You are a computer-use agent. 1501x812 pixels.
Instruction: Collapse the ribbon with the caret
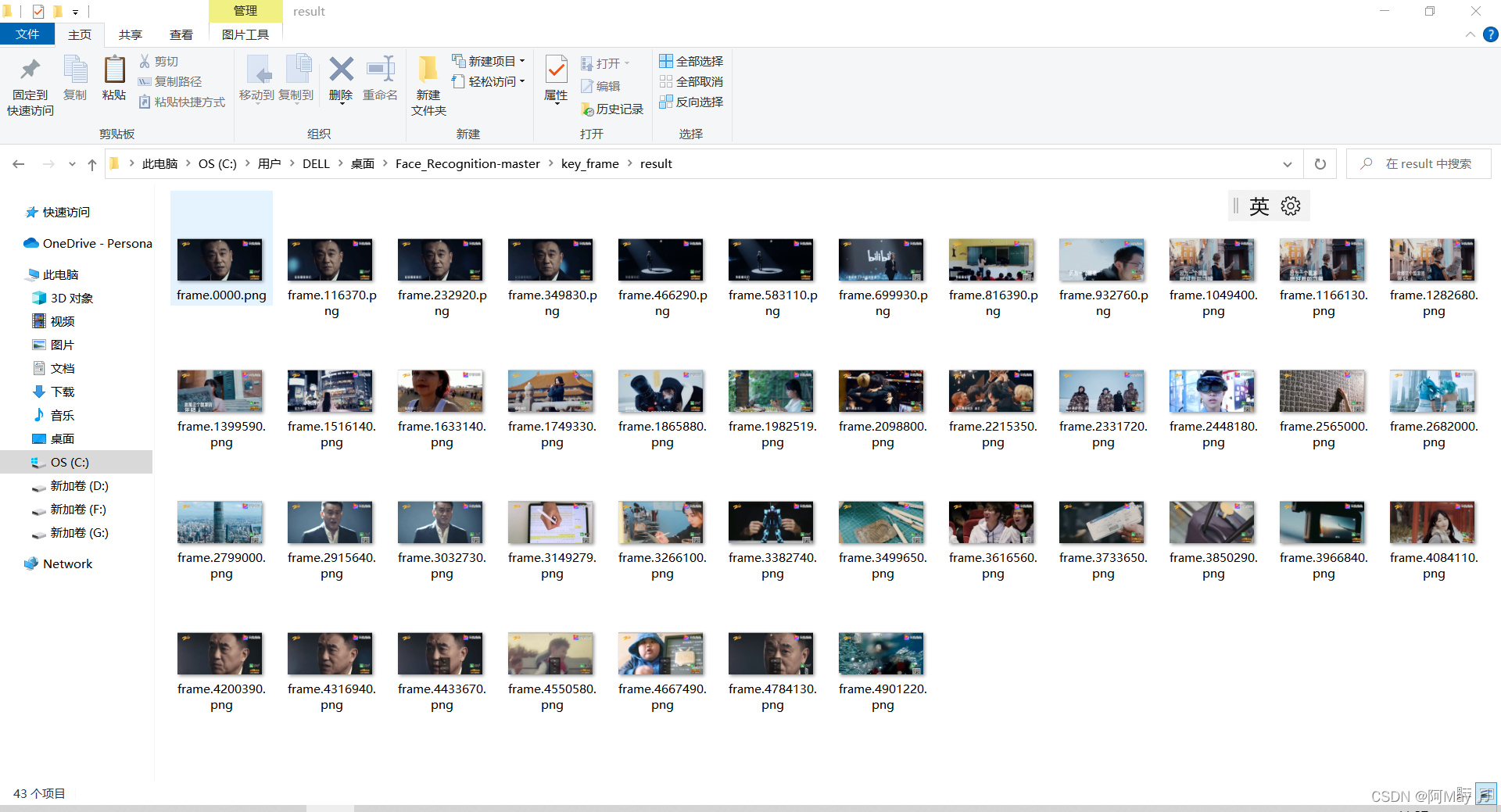pos(1471,34)
